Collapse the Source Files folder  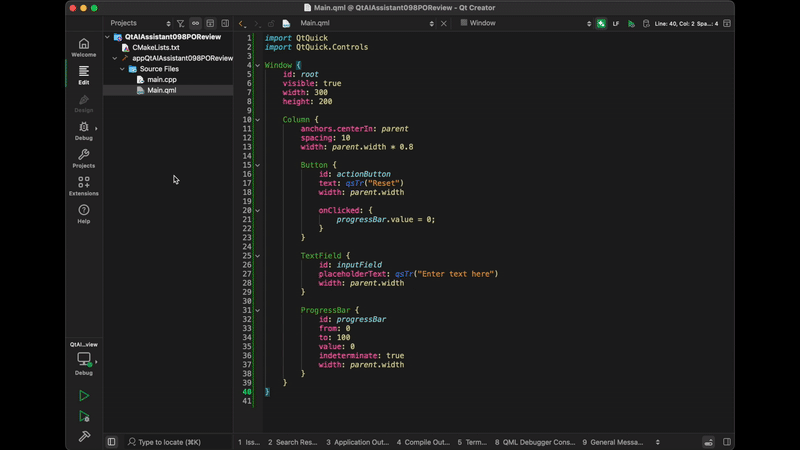click(123, 69)
